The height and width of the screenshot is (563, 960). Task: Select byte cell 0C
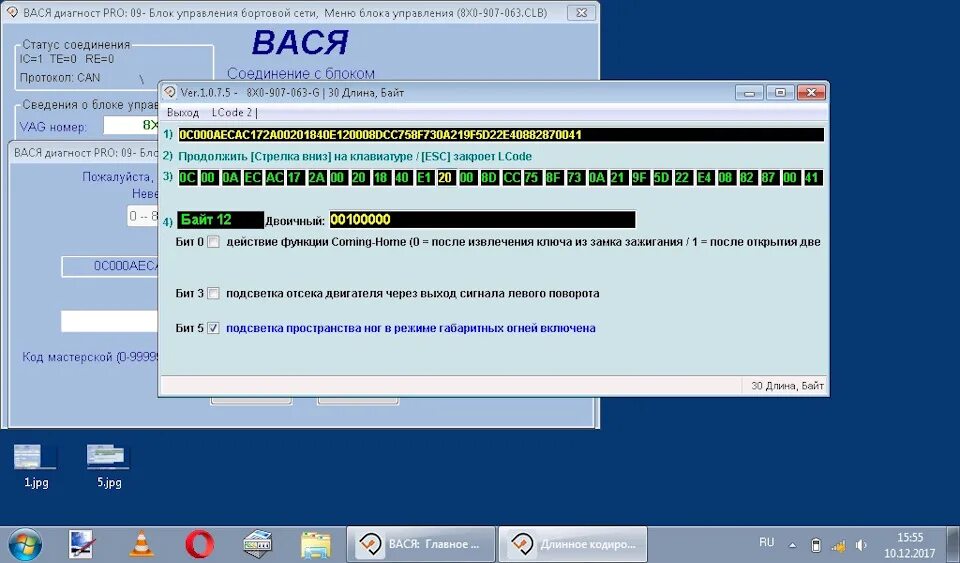click(187, 178)
